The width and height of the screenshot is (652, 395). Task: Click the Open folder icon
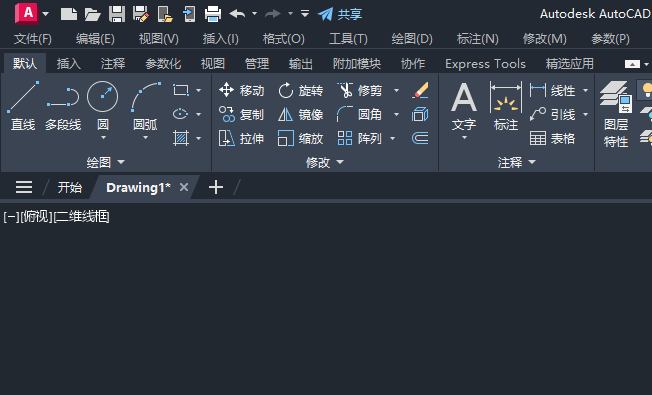pyautogui.click(x=92, y=15)
